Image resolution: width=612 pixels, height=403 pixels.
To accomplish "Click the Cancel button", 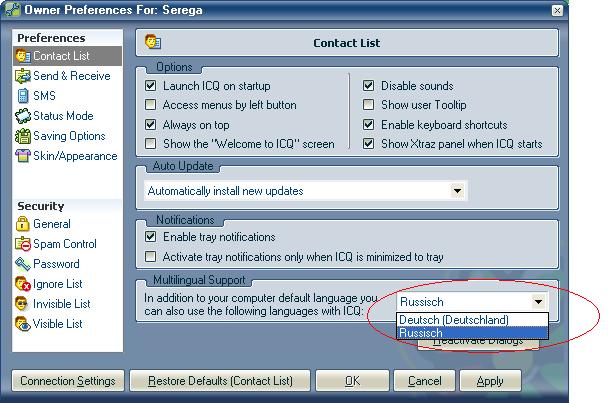I will [425, 381].
